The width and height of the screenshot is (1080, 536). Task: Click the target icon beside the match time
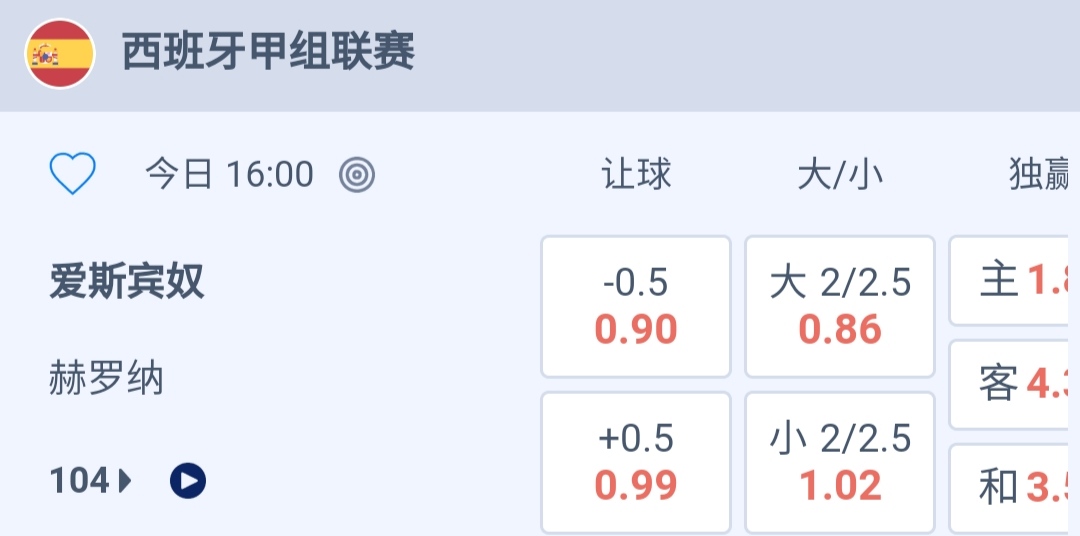click(357, 175)
